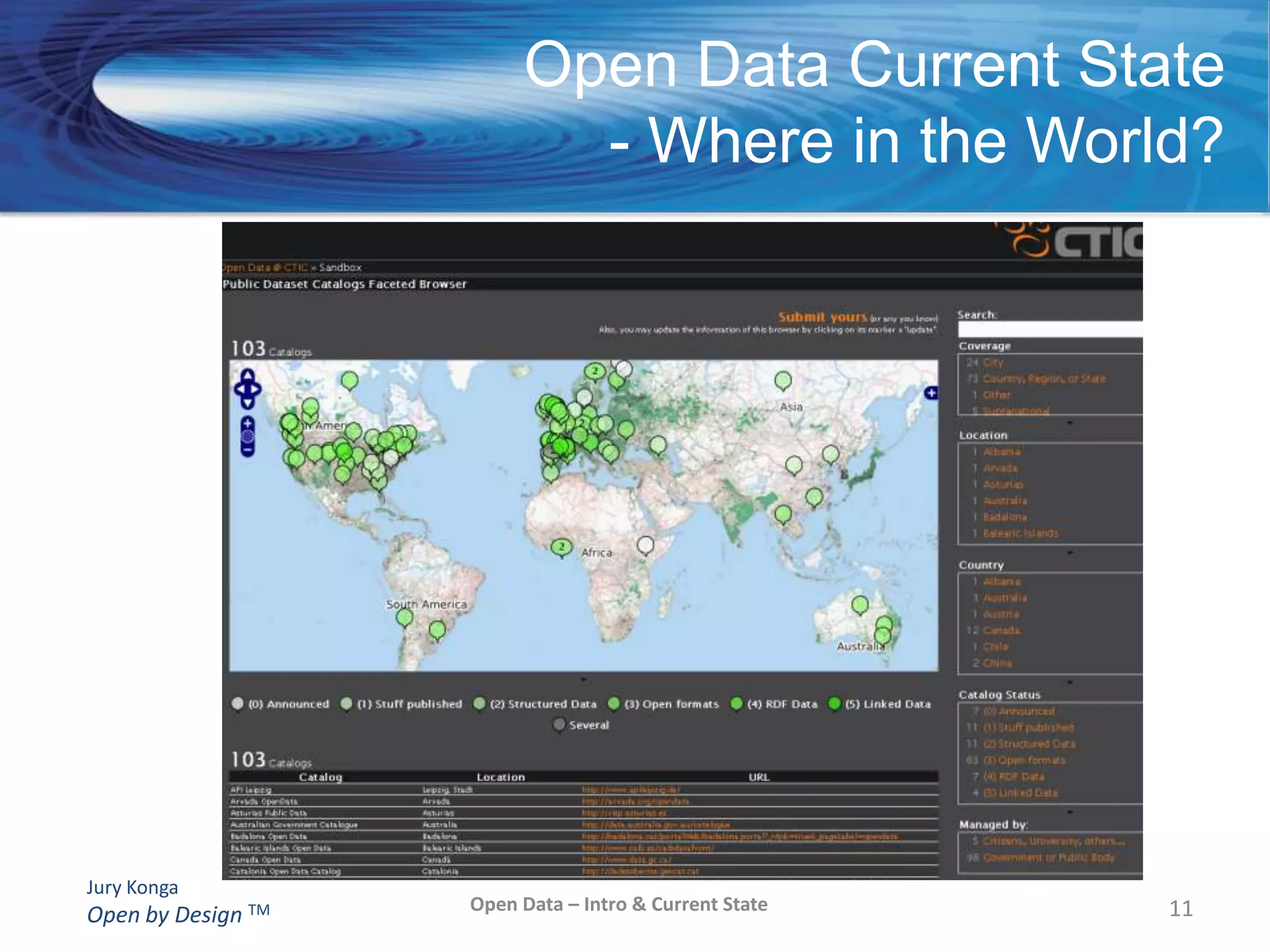The height and width of the screenshot is (952, 1270).
Task: Open the Canada Open Data URL
Action: [x=627, y=860]
